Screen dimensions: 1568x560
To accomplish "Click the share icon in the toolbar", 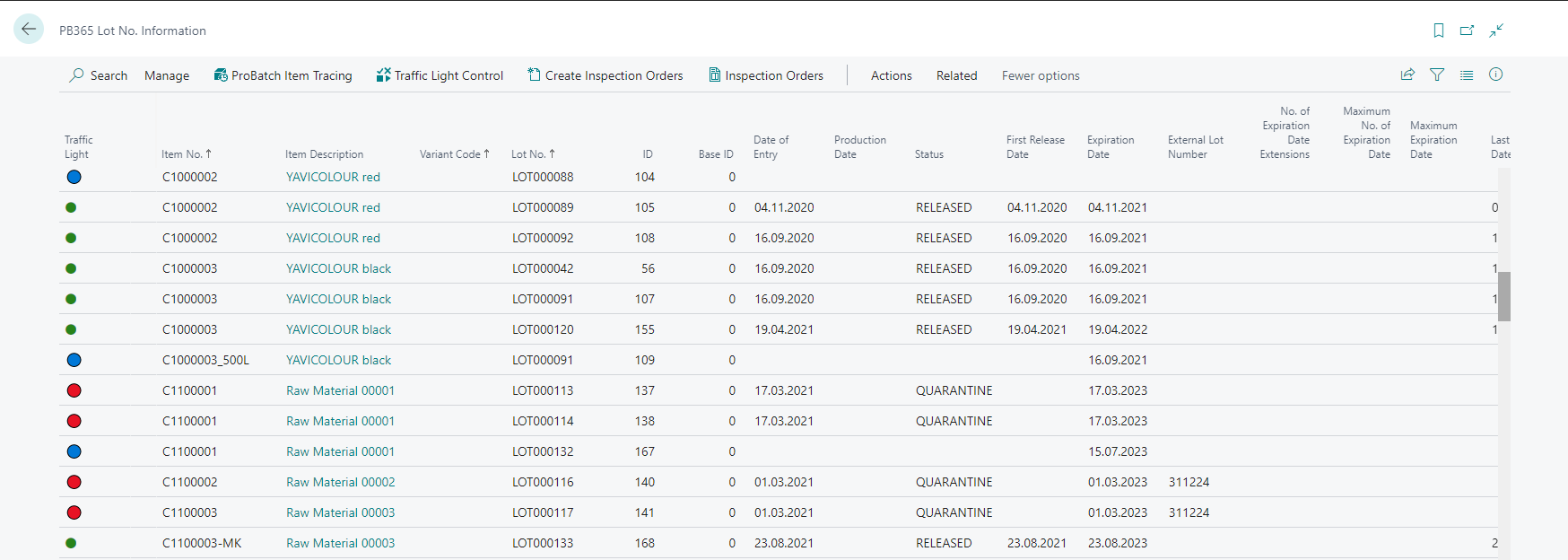I will click(x=1408, y=75).
